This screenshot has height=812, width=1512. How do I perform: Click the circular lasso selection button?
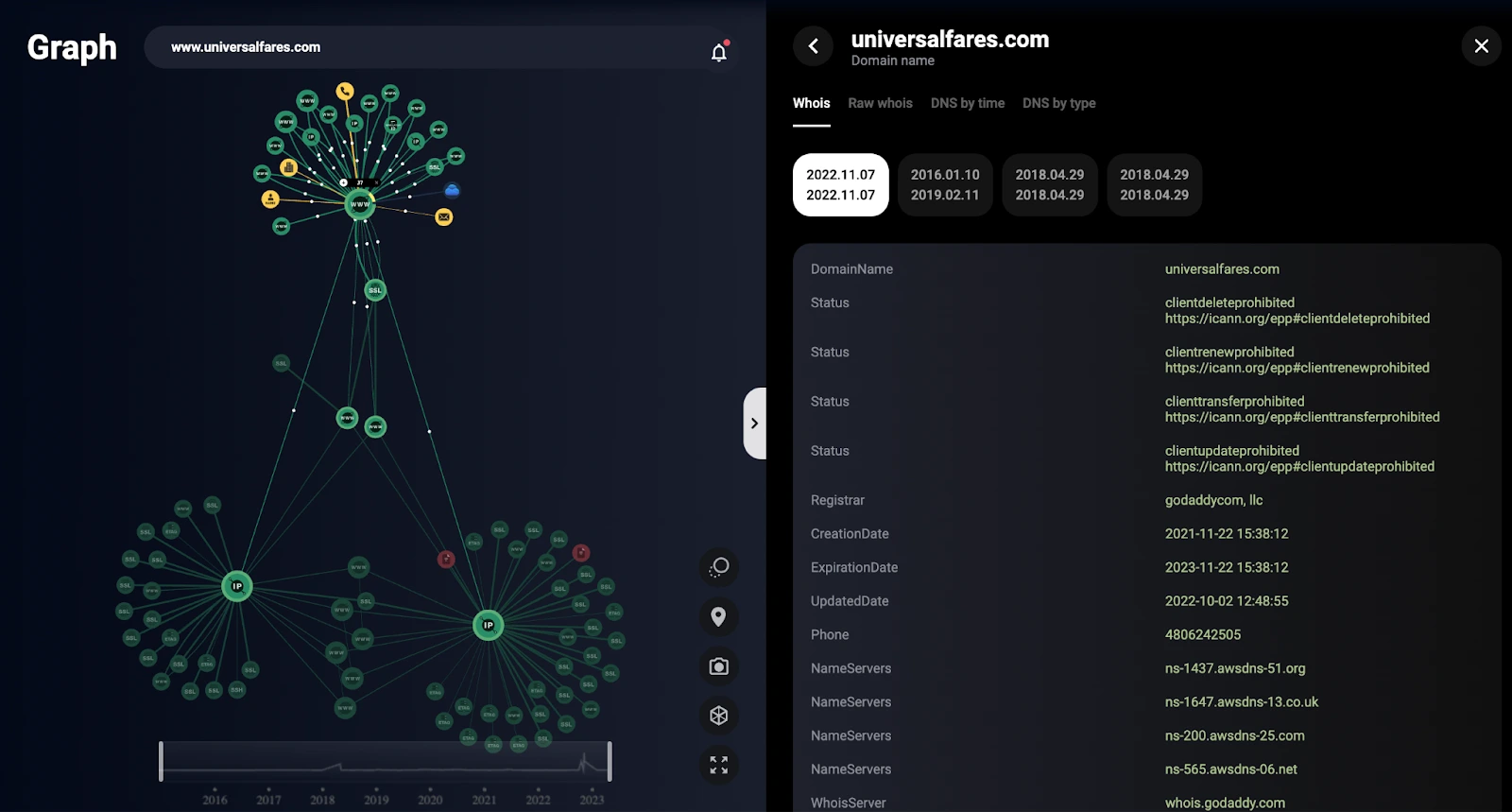[718, 567]
